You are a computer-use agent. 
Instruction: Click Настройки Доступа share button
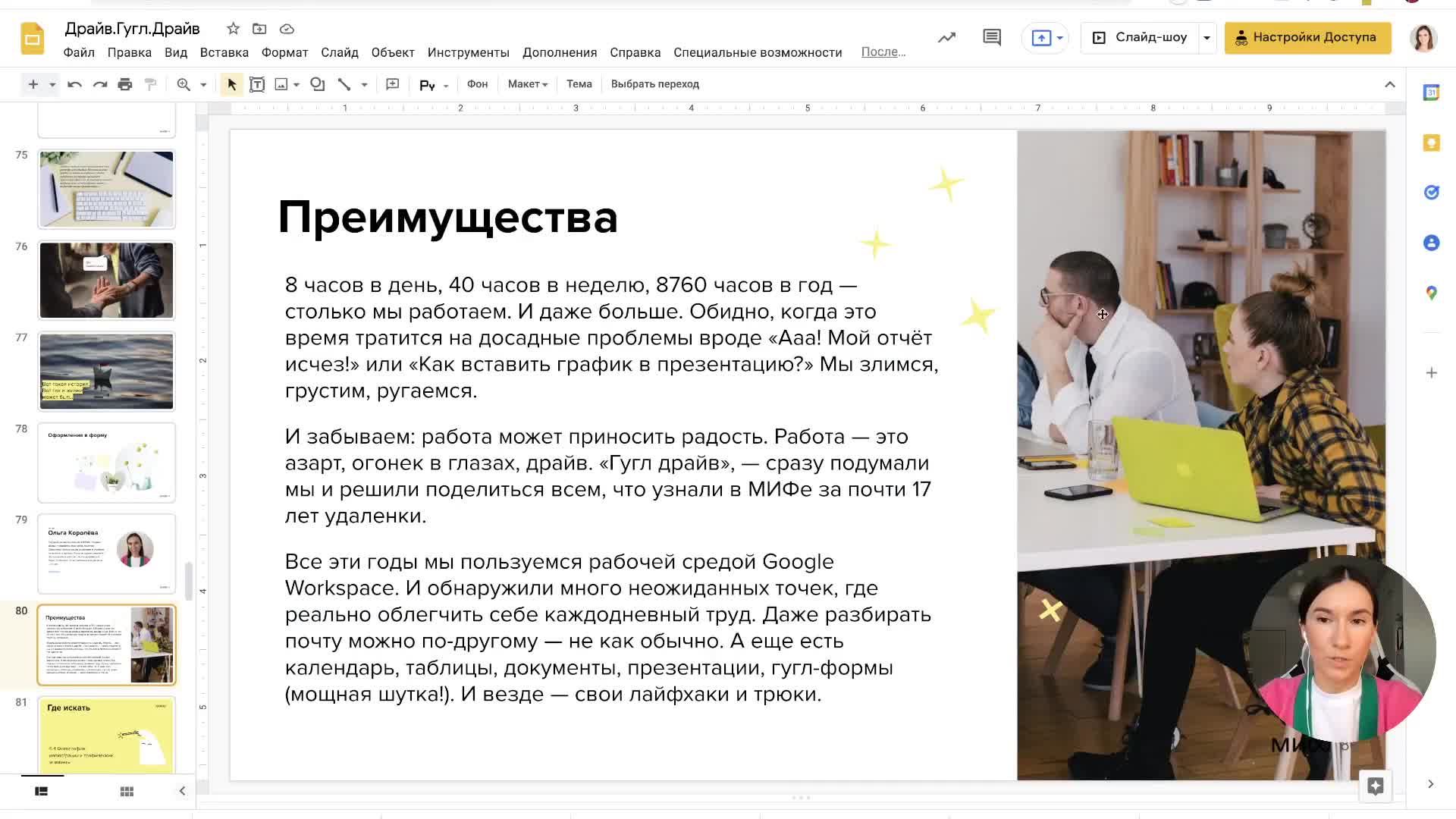[1308, 37]
